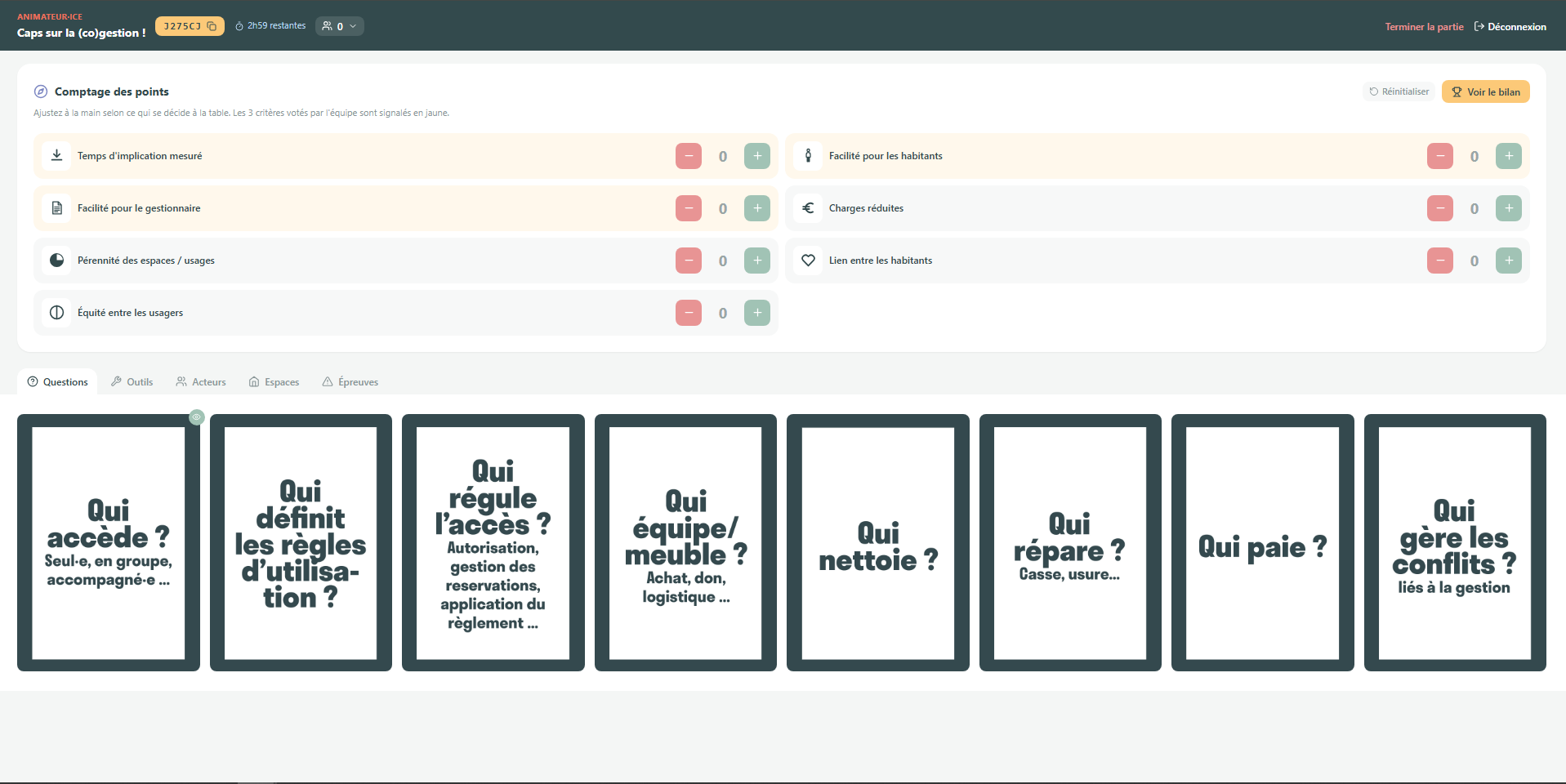Screen dimensions: 1566x784
Task: Increase Charges réduites score
Action: (1509, 208)
